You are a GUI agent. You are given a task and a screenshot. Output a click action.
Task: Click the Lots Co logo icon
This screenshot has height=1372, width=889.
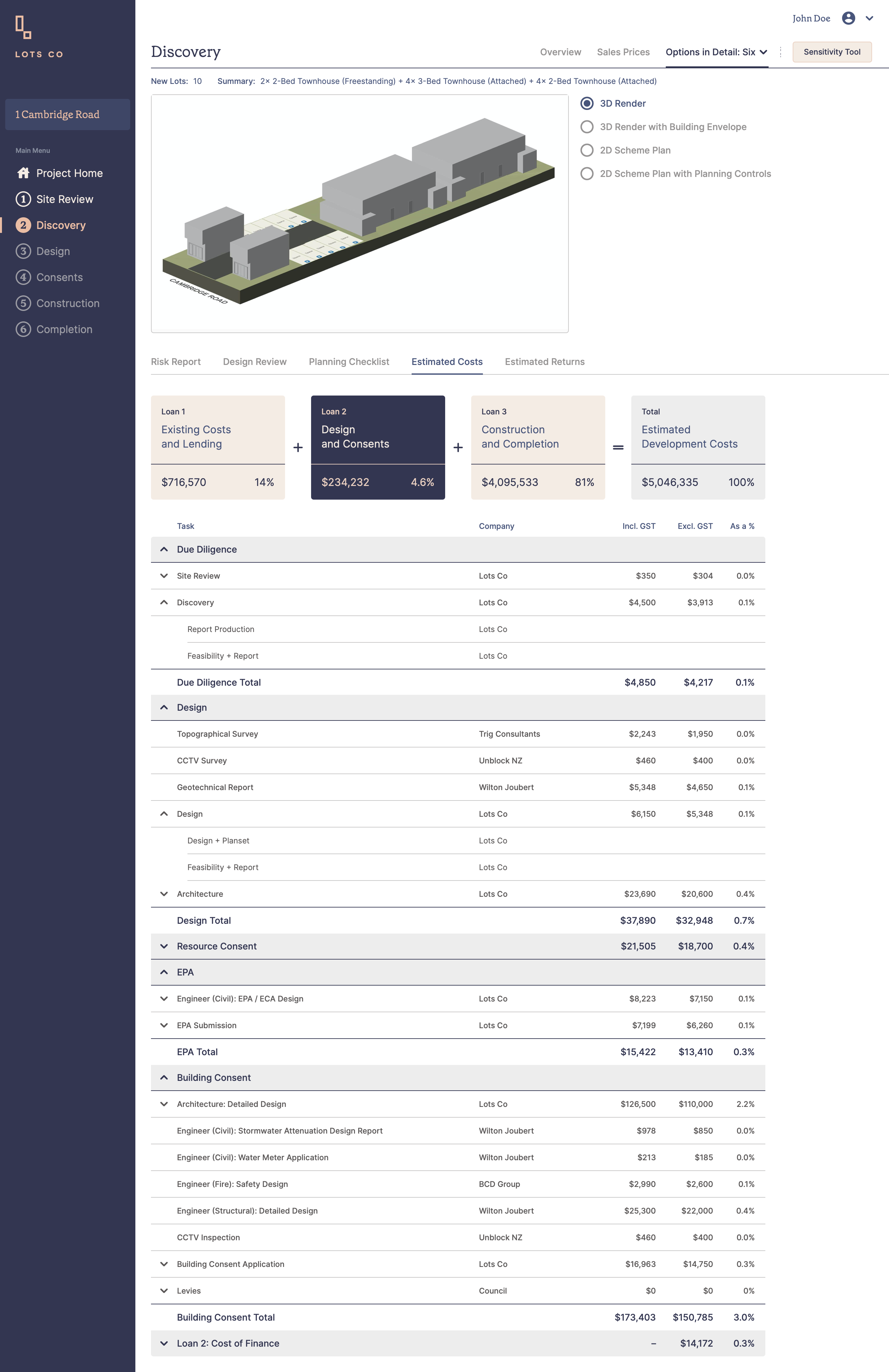click(x=23, y=27)
